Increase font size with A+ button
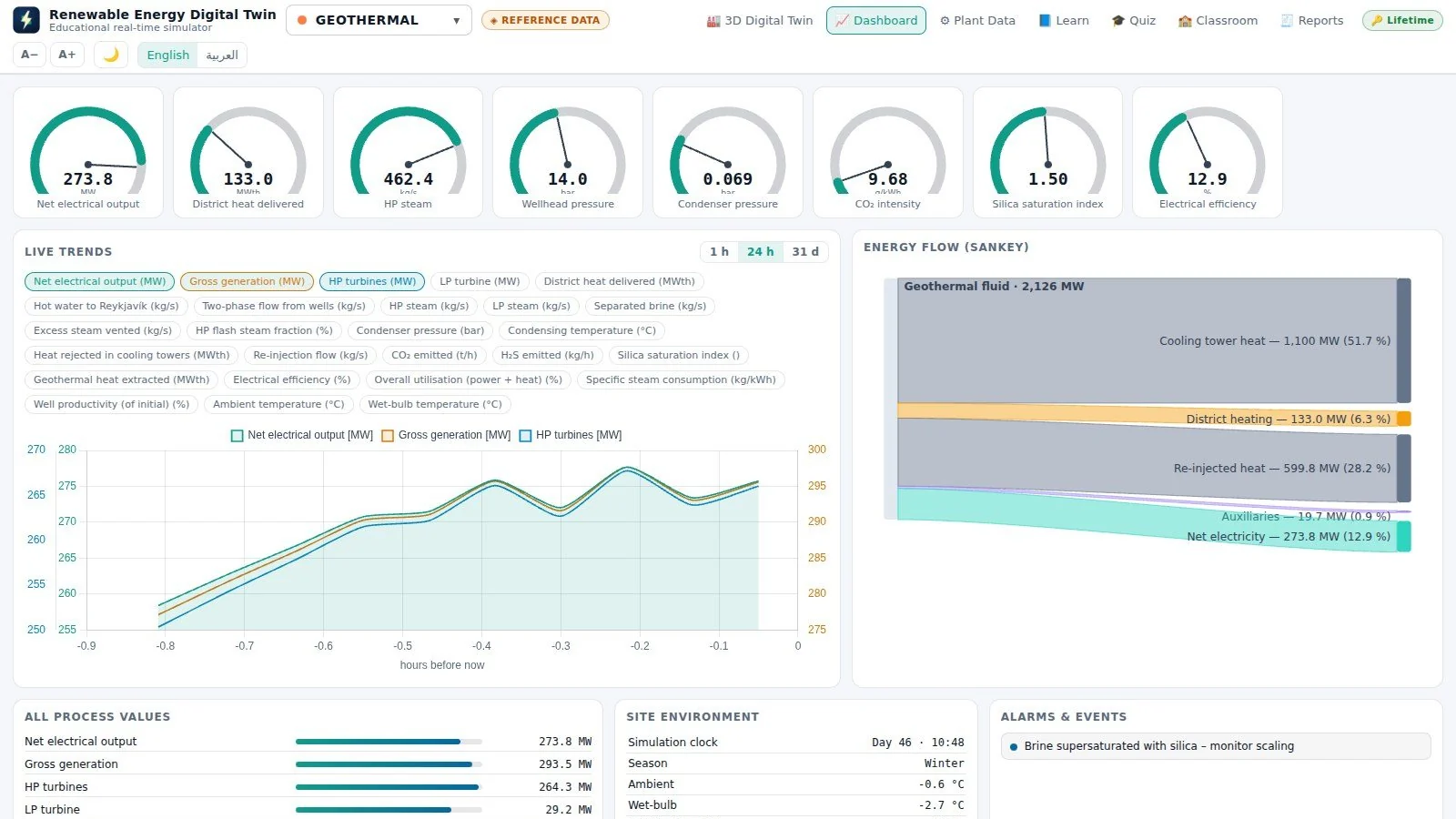Image resolution: width=1456 pixels, height=819 pixels. [x=67, y=55]
